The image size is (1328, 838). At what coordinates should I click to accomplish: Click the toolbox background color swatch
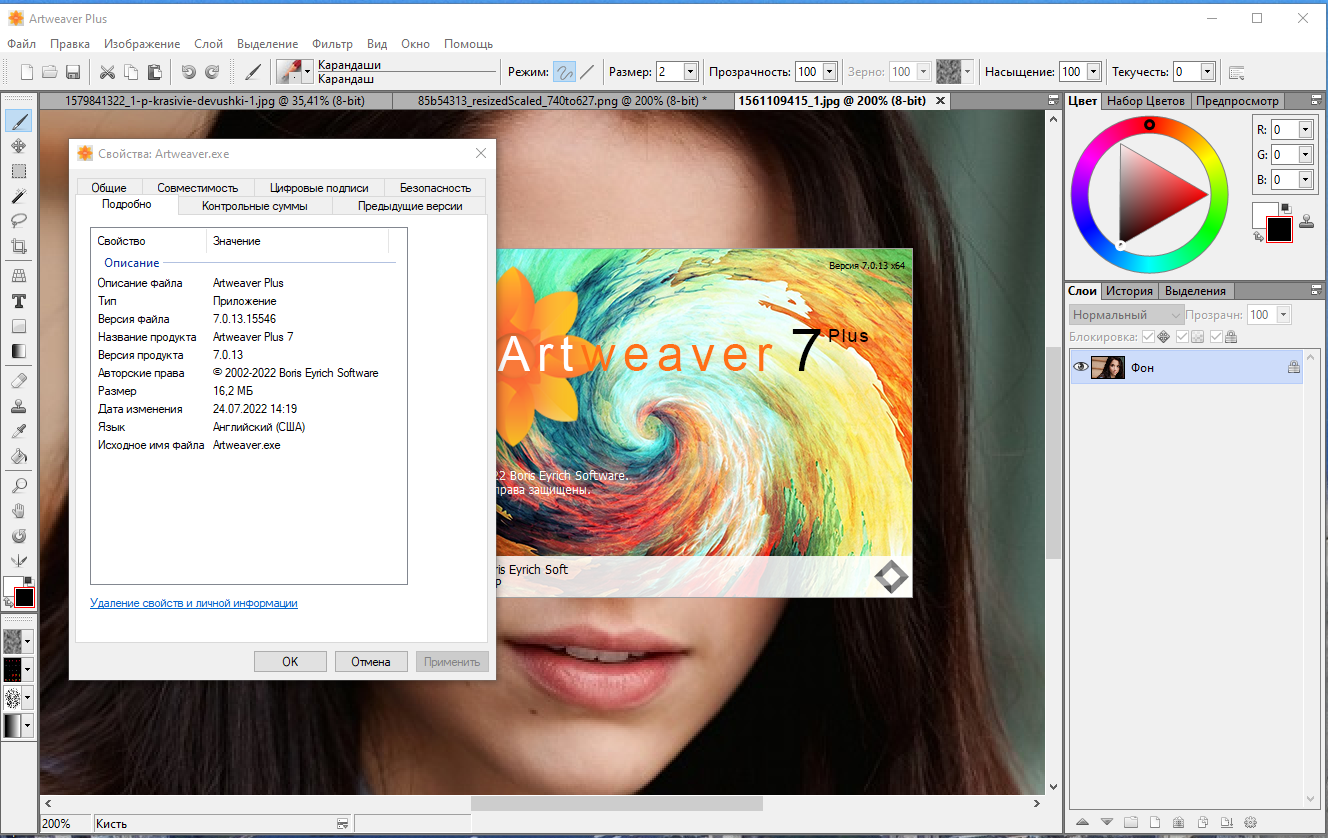(14, 586)
